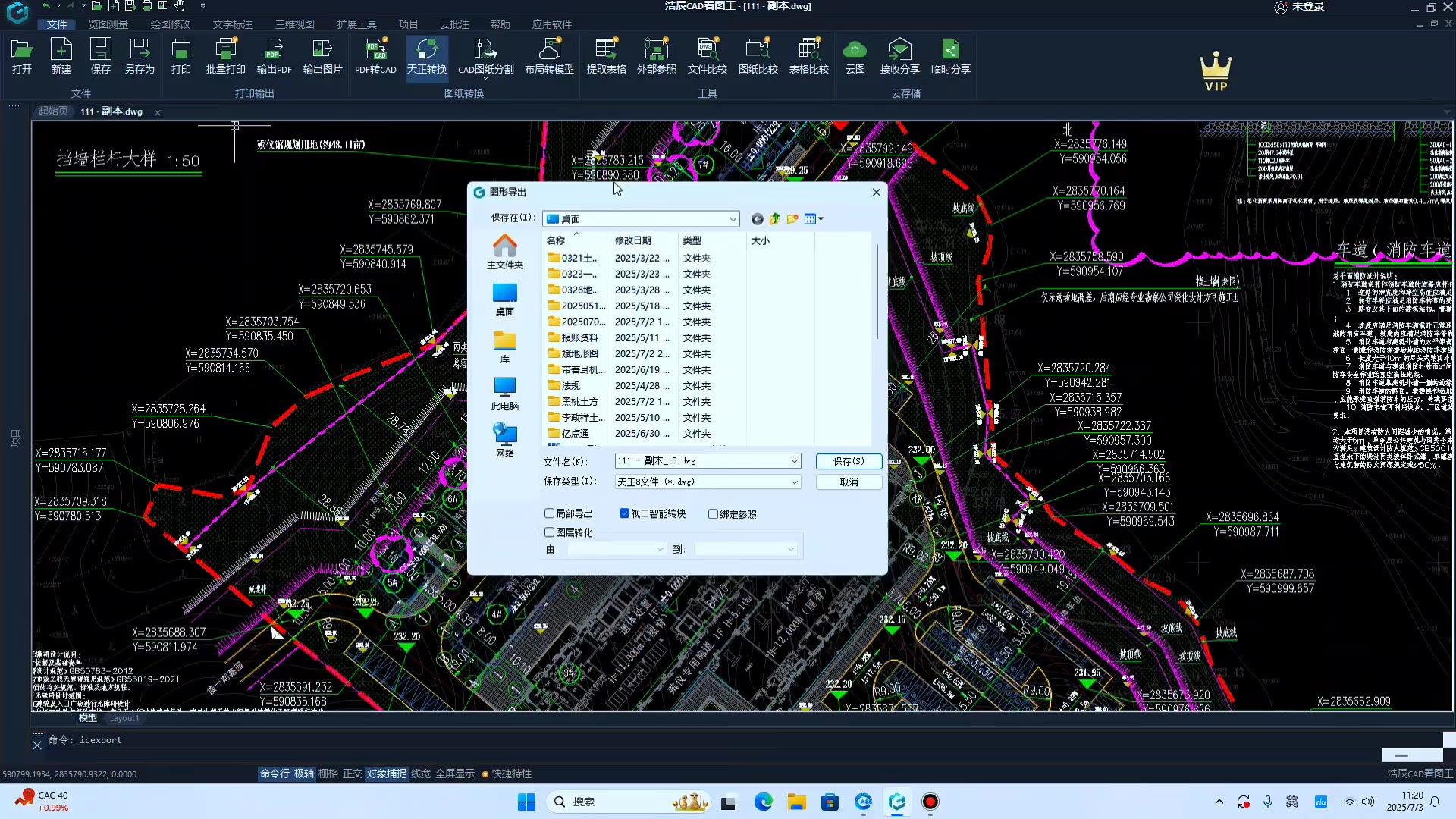Open the VIP crown icon
This screenshot has width=1456, height=819.
[1216, 71]
